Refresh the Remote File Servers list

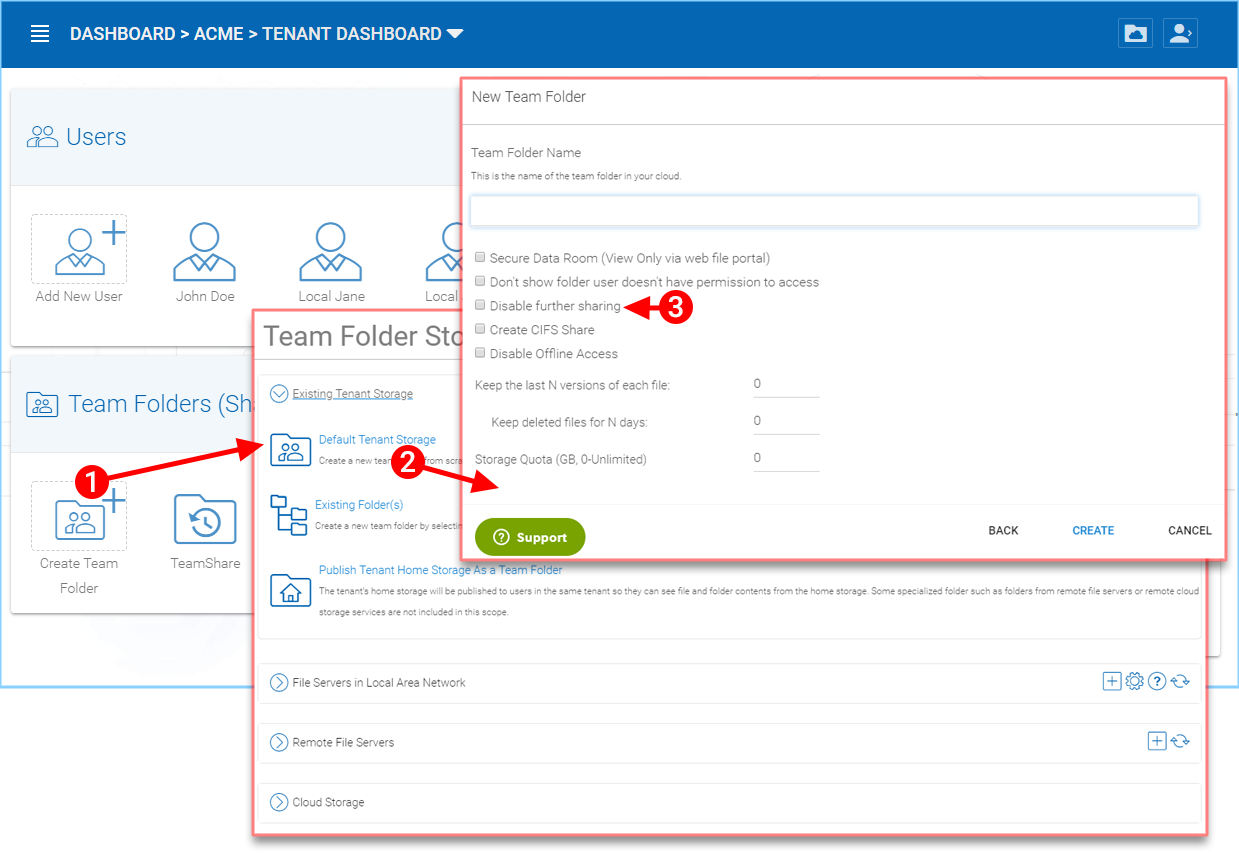pos(1181,741)
